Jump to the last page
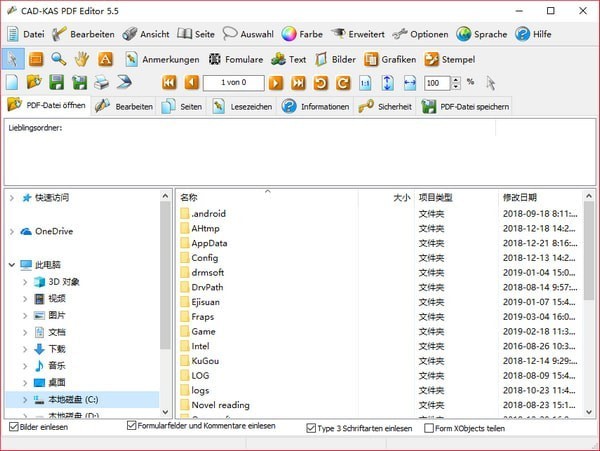600x451 pixels. (x=298, y=83)
